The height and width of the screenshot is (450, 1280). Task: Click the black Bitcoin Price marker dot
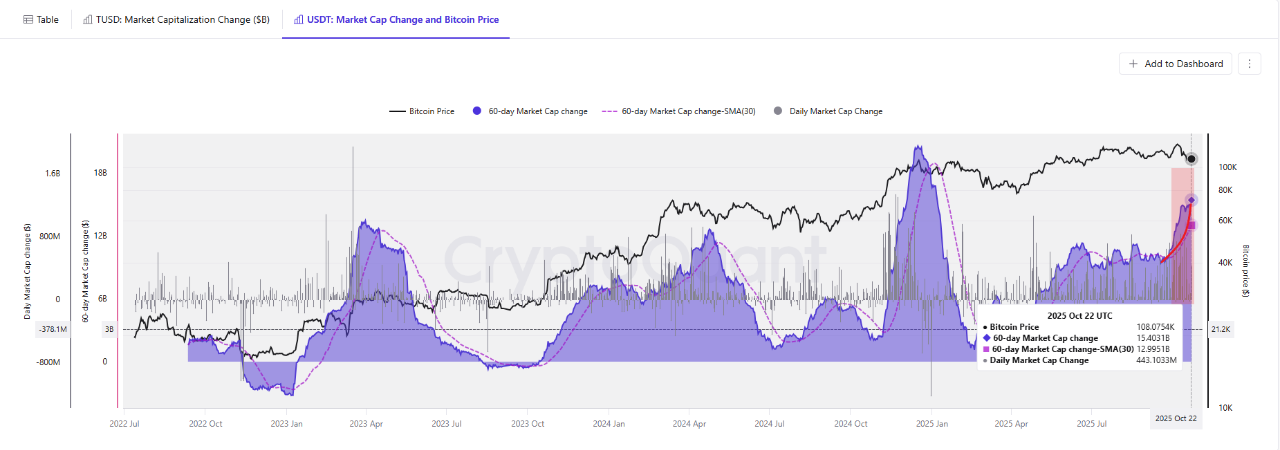coord(1191,159)
